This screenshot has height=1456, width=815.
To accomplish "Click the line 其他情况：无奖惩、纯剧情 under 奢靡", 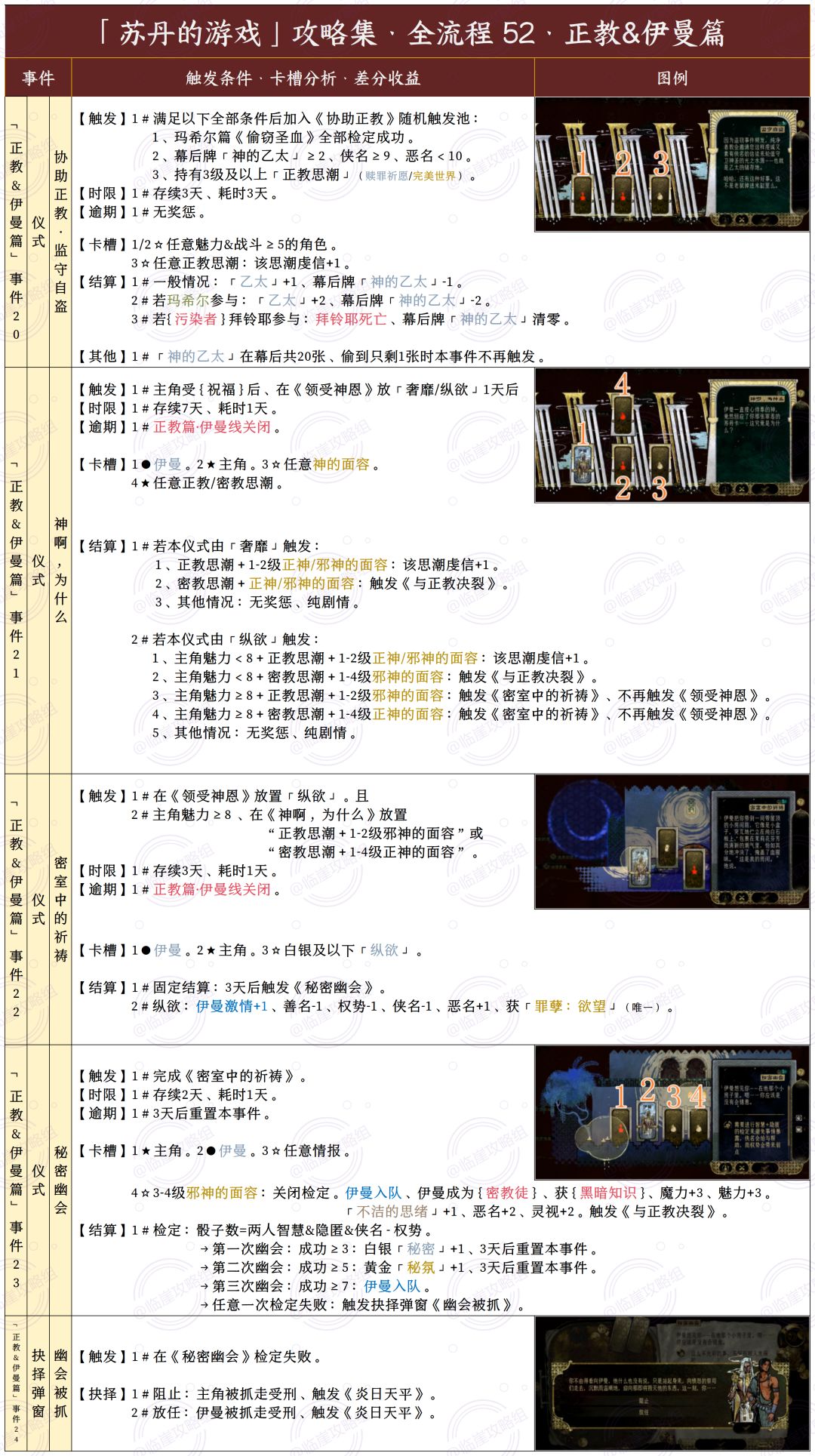I will pos(257,602).
